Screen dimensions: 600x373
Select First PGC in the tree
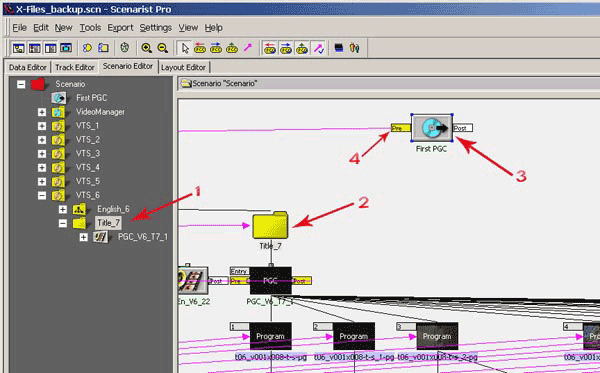tap(91, 98)
